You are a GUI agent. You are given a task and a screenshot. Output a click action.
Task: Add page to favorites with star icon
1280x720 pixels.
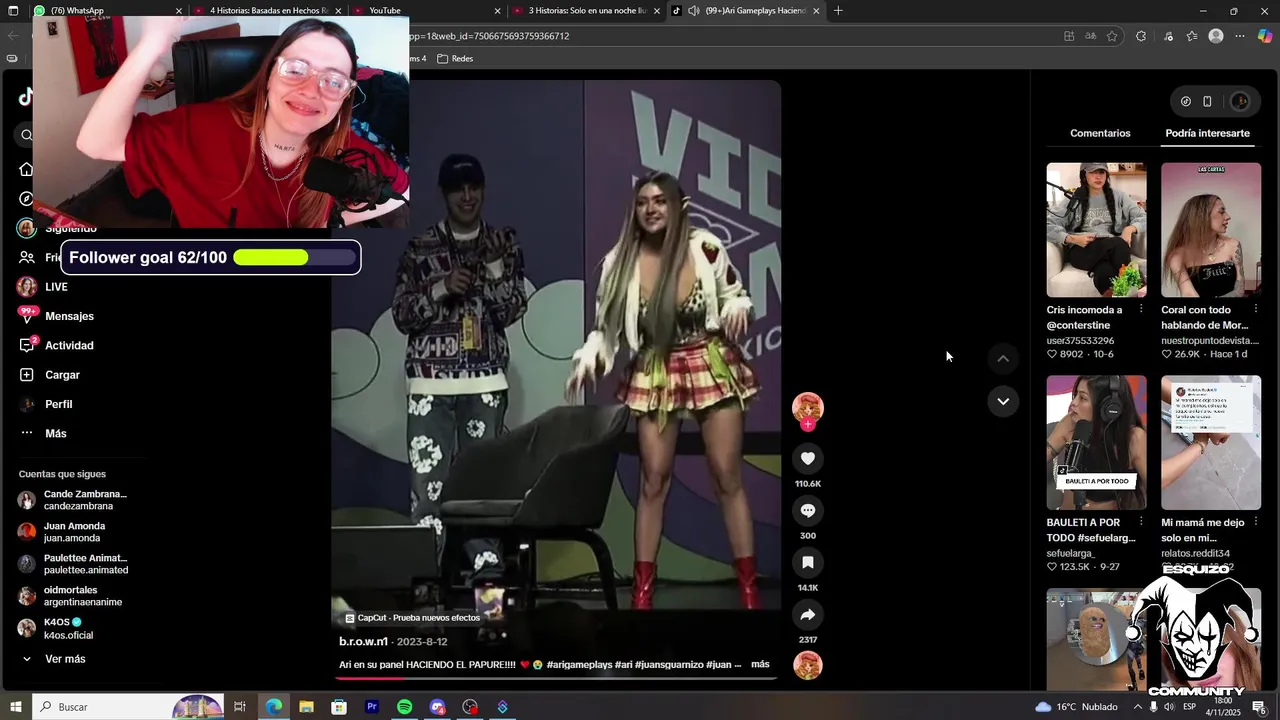click(1112, 36)
